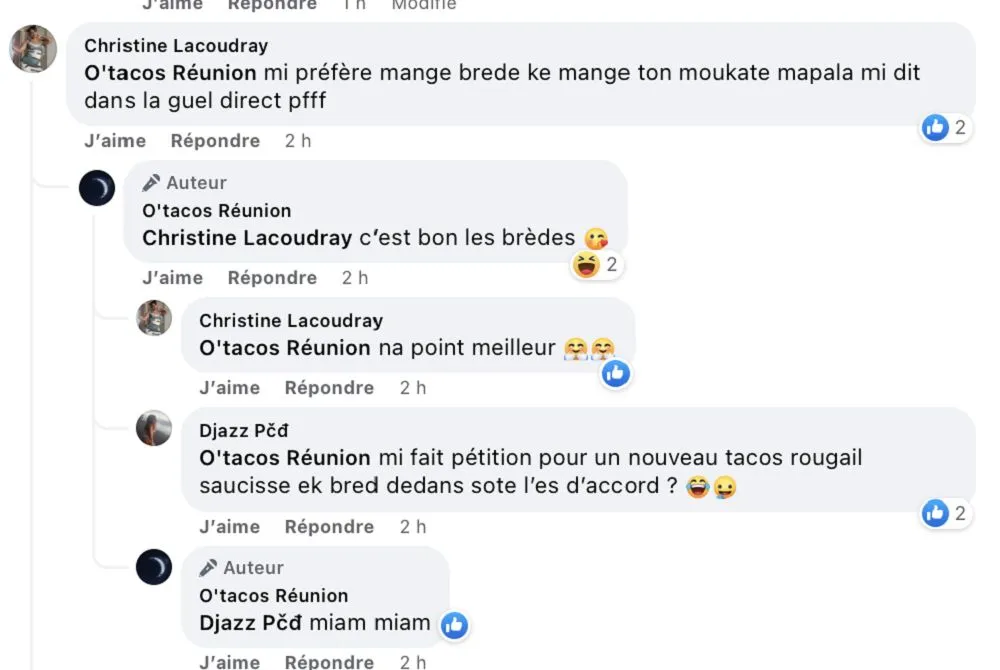
Task: Like the 'na point meilleur' reply
Action: tap(229, 388)
